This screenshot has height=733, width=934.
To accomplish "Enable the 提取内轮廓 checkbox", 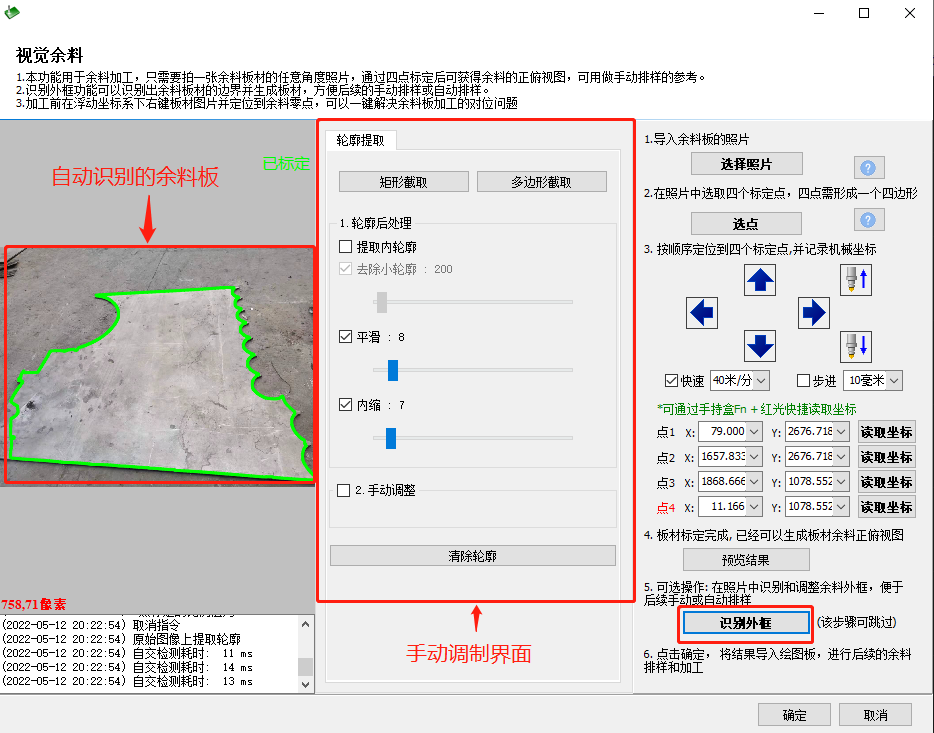I will (346, 247).
